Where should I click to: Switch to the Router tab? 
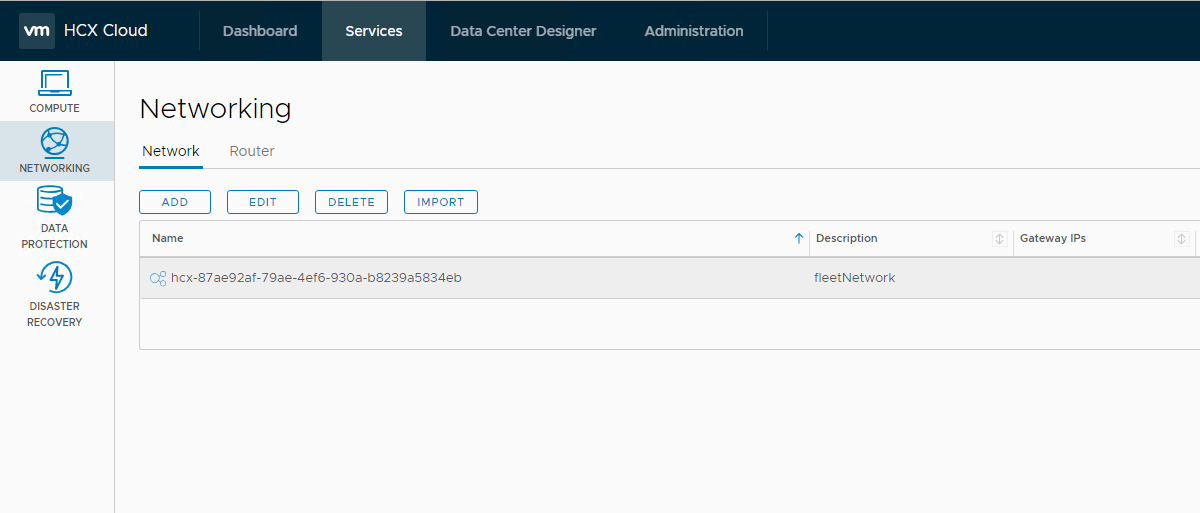(252, 151)
